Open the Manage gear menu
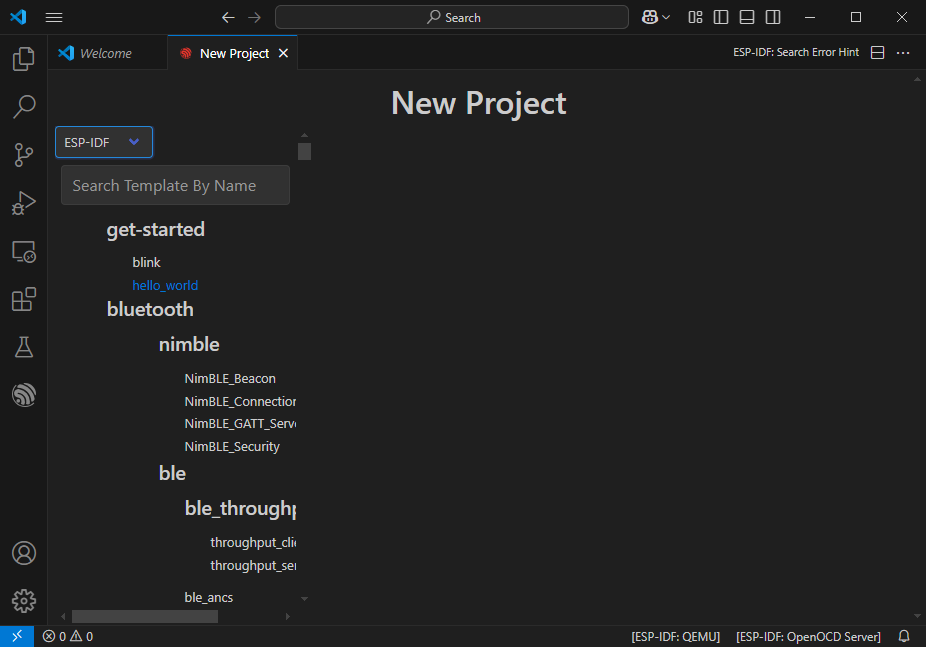Screen dimensions: 926x647 coord(24,601)
